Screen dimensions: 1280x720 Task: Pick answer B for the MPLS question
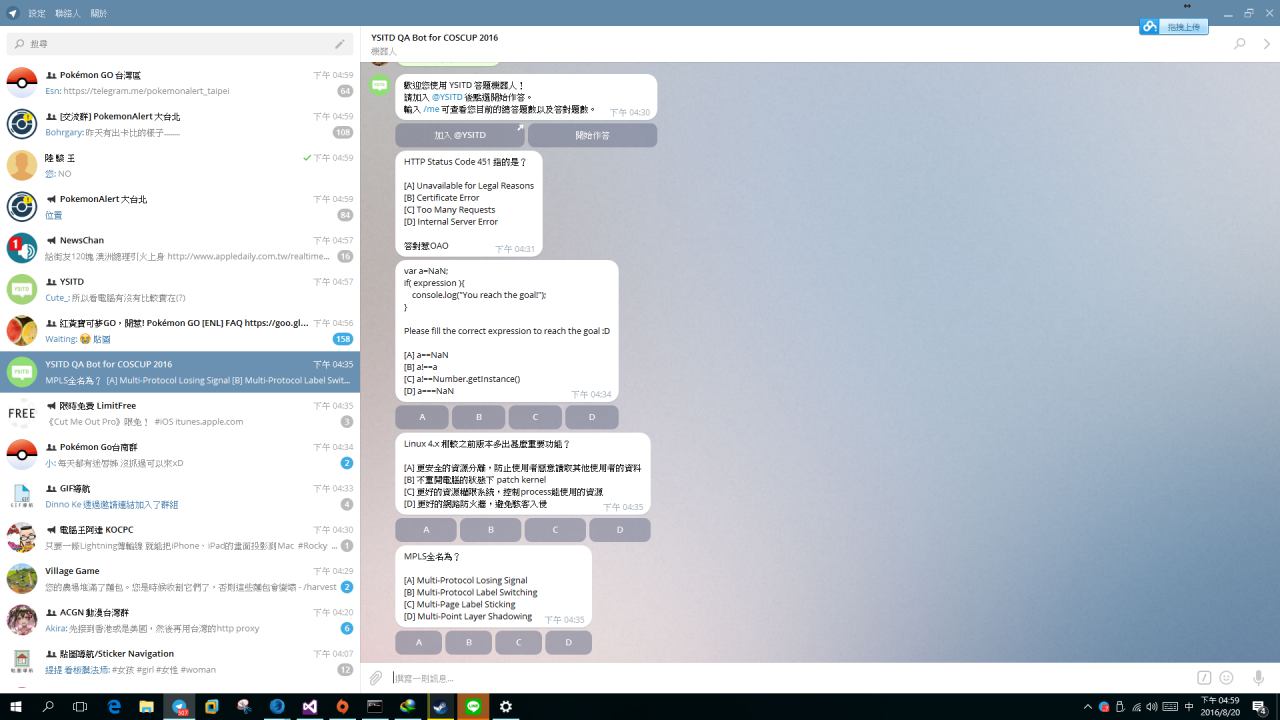coord(468,642)
